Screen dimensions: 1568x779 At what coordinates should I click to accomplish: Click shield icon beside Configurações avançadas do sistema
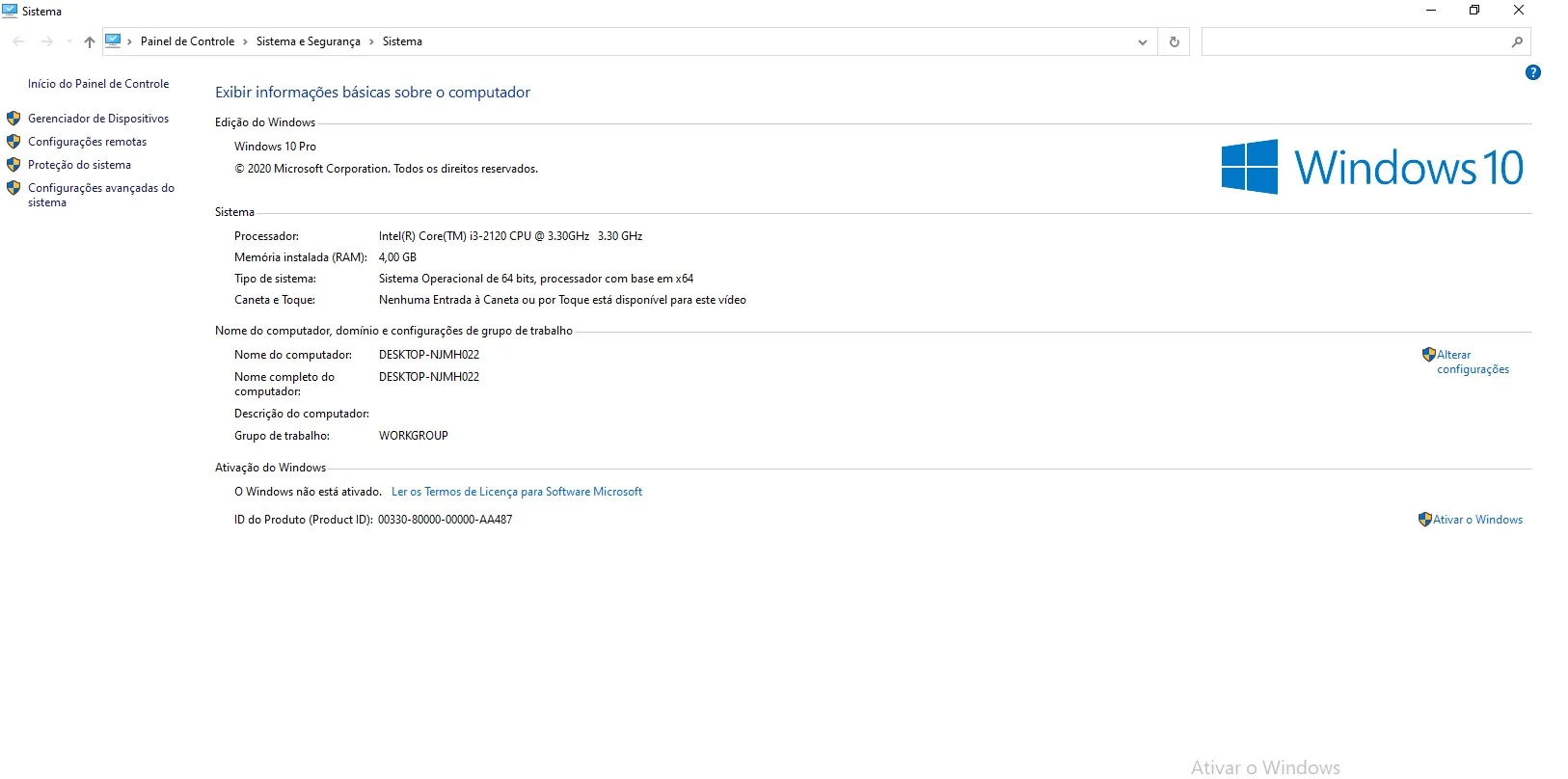pos(14,188)
